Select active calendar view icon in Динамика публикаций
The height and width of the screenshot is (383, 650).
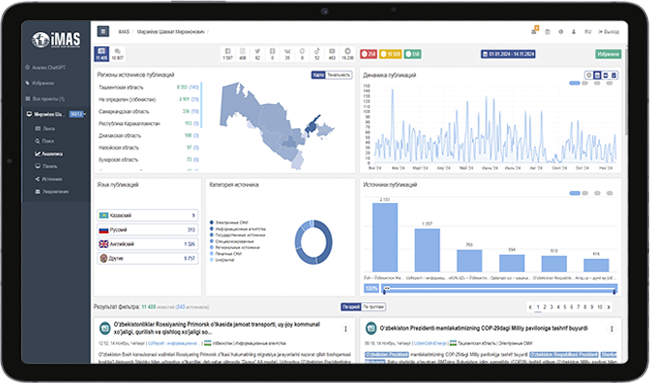pyautogui.click(x=597, y=75)
